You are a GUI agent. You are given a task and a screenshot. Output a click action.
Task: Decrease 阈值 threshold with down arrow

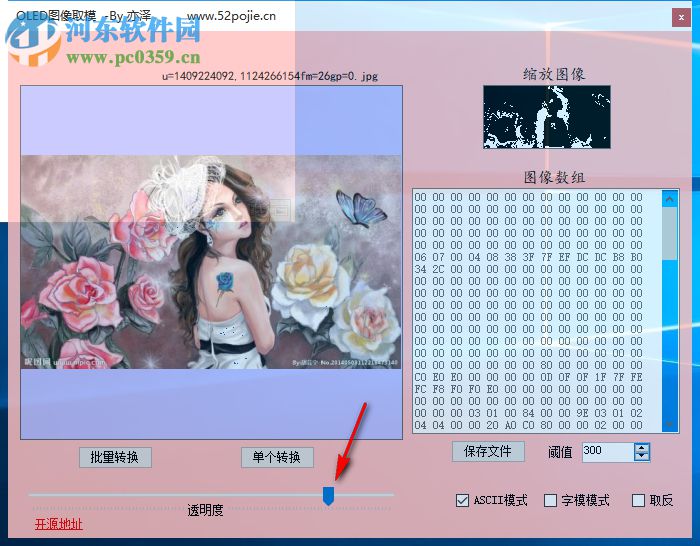point(642,456)
